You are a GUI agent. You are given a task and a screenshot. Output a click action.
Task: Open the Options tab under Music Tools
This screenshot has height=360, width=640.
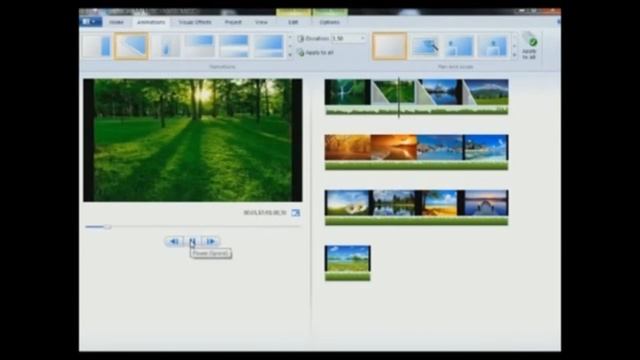329,22
